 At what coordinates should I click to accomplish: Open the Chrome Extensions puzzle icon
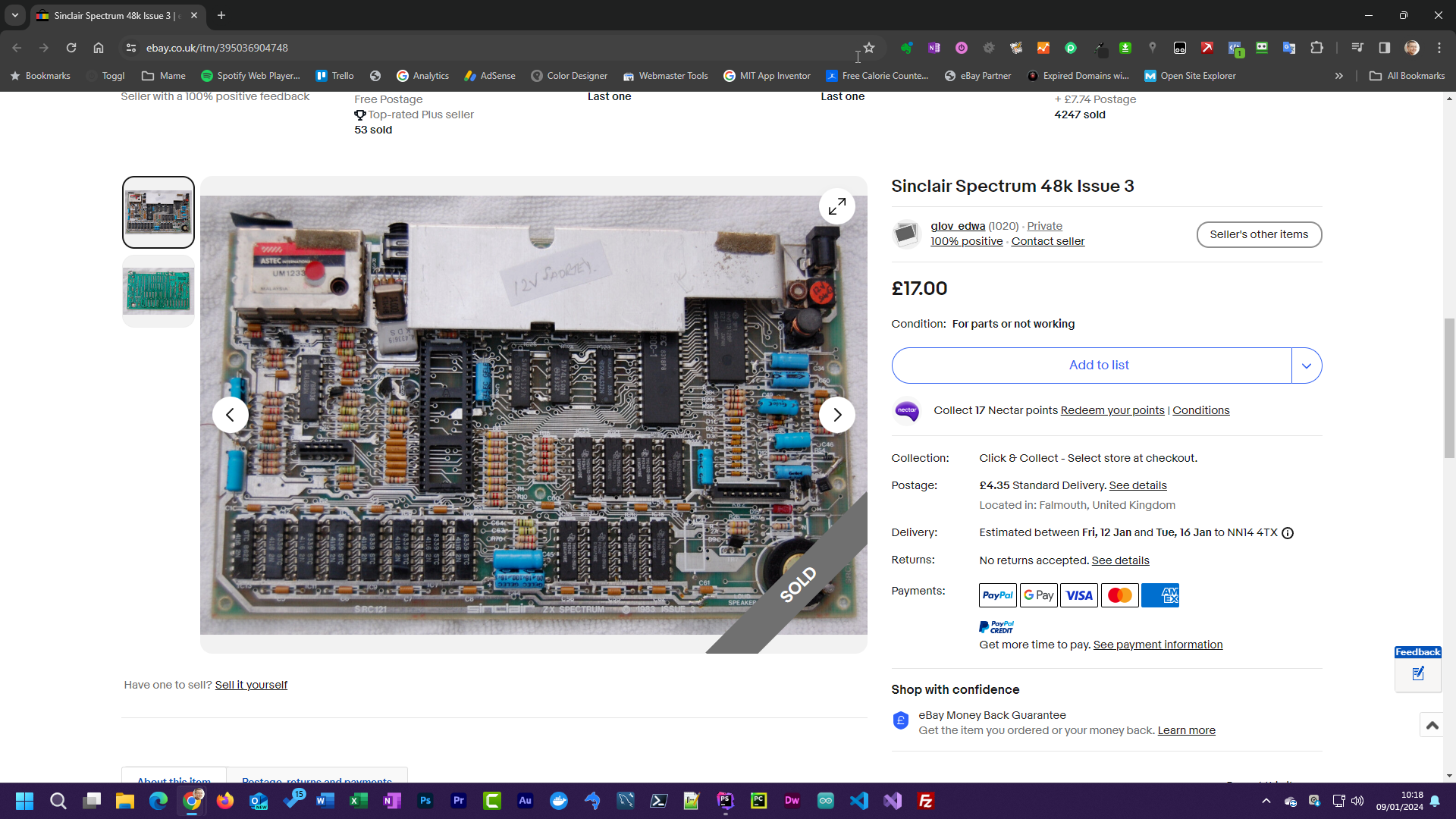coord(1316,48)
